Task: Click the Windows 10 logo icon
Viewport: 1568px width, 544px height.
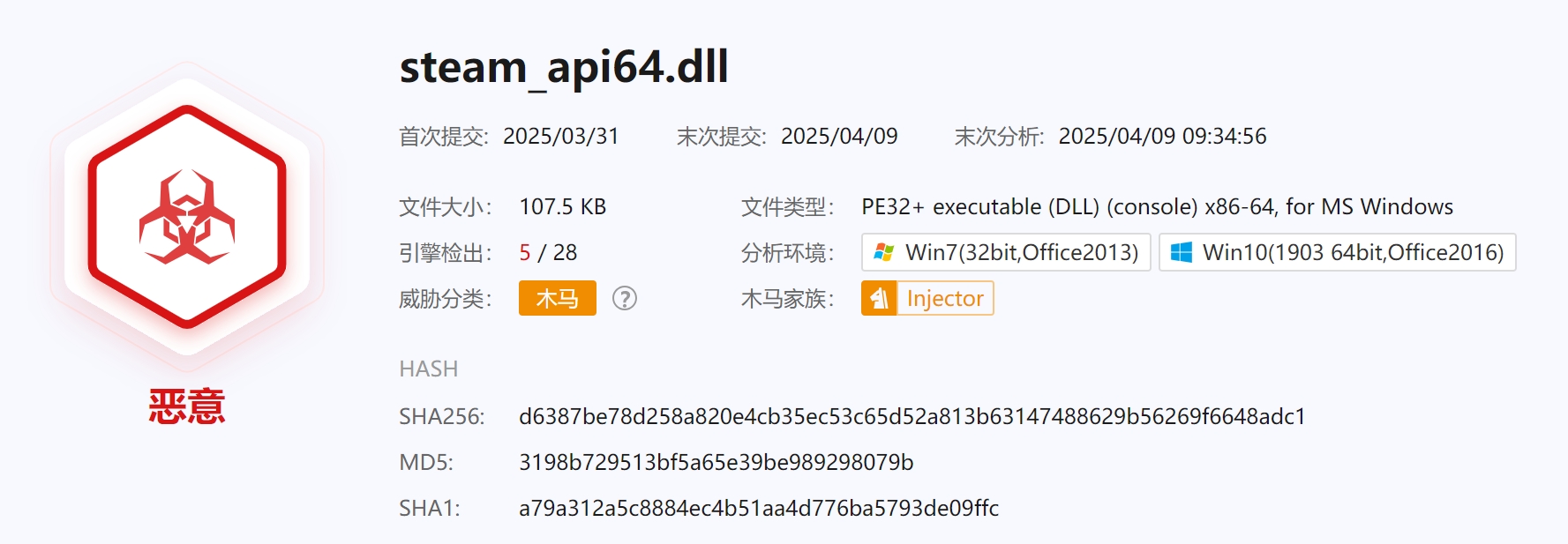Action: (x=1181, y=253)
